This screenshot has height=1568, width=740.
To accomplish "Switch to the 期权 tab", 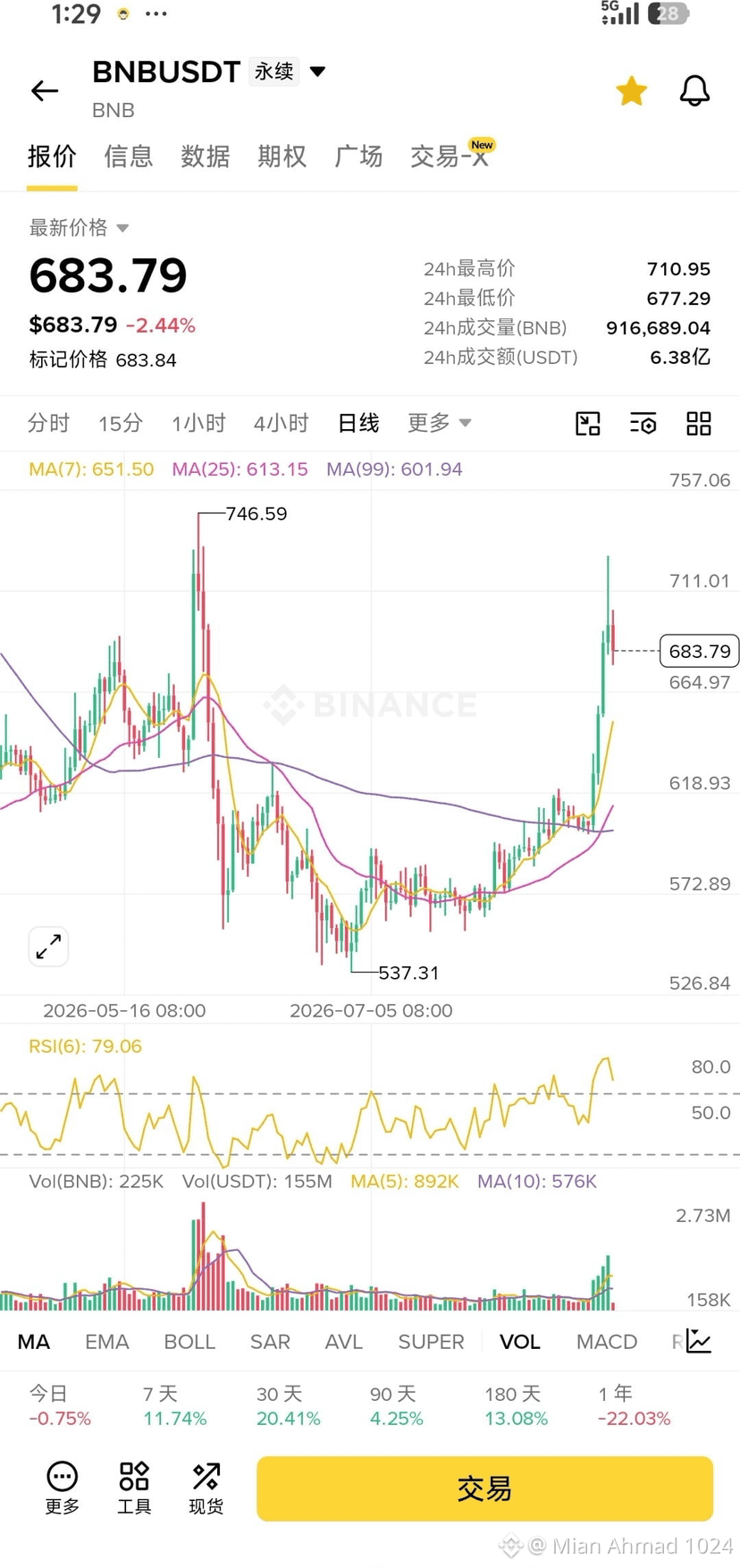I will tap(282, 156).
